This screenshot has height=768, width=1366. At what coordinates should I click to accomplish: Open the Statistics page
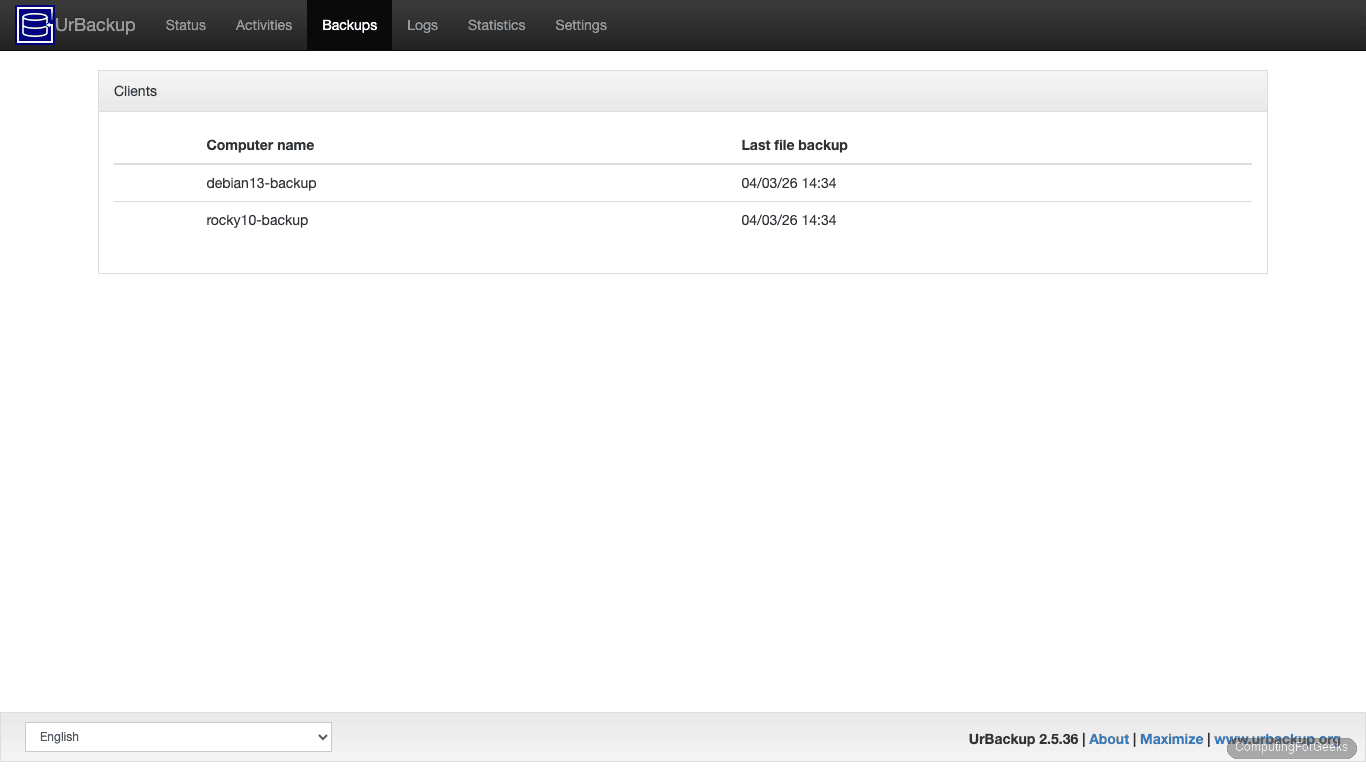(496, 25)
